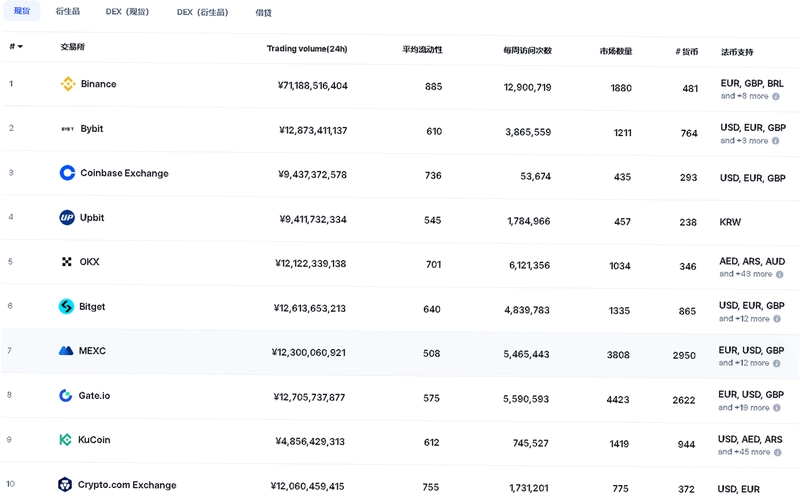Open the 借贷 tab
The image size is (800, 500).
(x=263, y=13)
